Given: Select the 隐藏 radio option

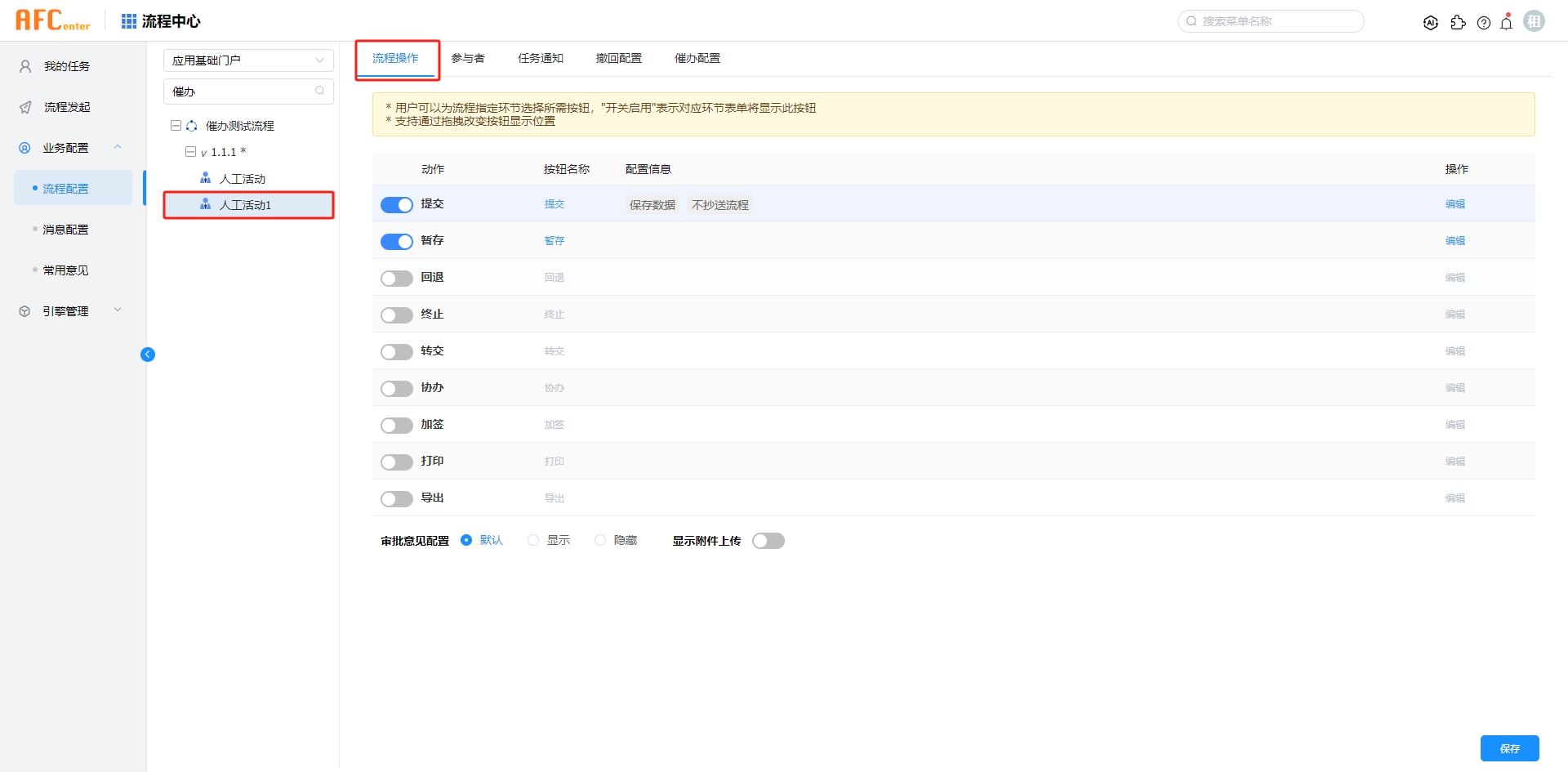Looking at the screenshot, I should pyautogui.click(x=600, y=540).
